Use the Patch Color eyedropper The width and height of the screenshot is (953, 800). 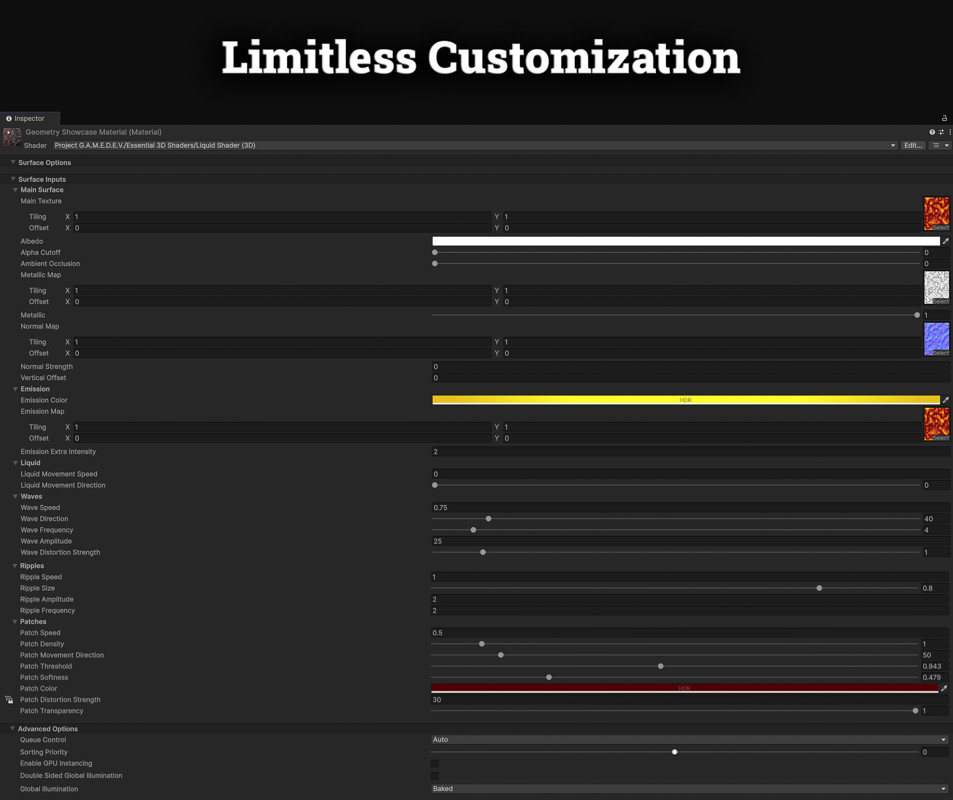944,688
